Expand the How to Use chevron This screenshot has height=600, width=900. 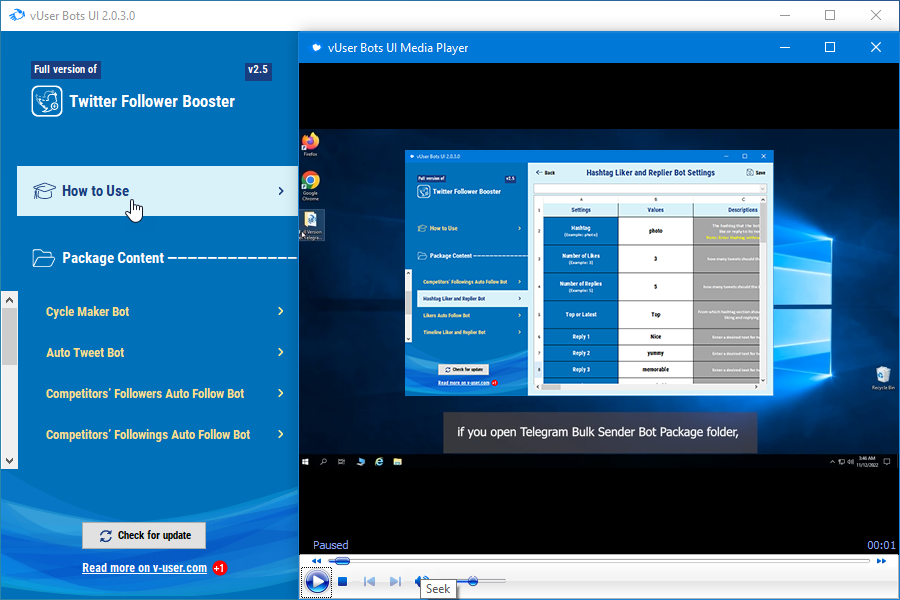281,191
